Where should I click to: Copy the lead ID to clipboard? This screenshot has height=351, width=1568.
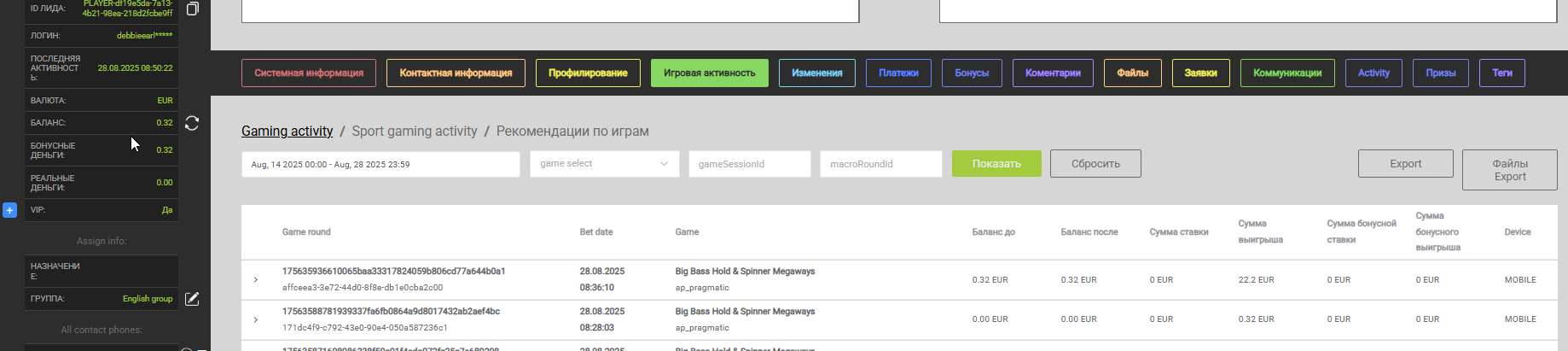pyautogui.click(x=193, y=9)
